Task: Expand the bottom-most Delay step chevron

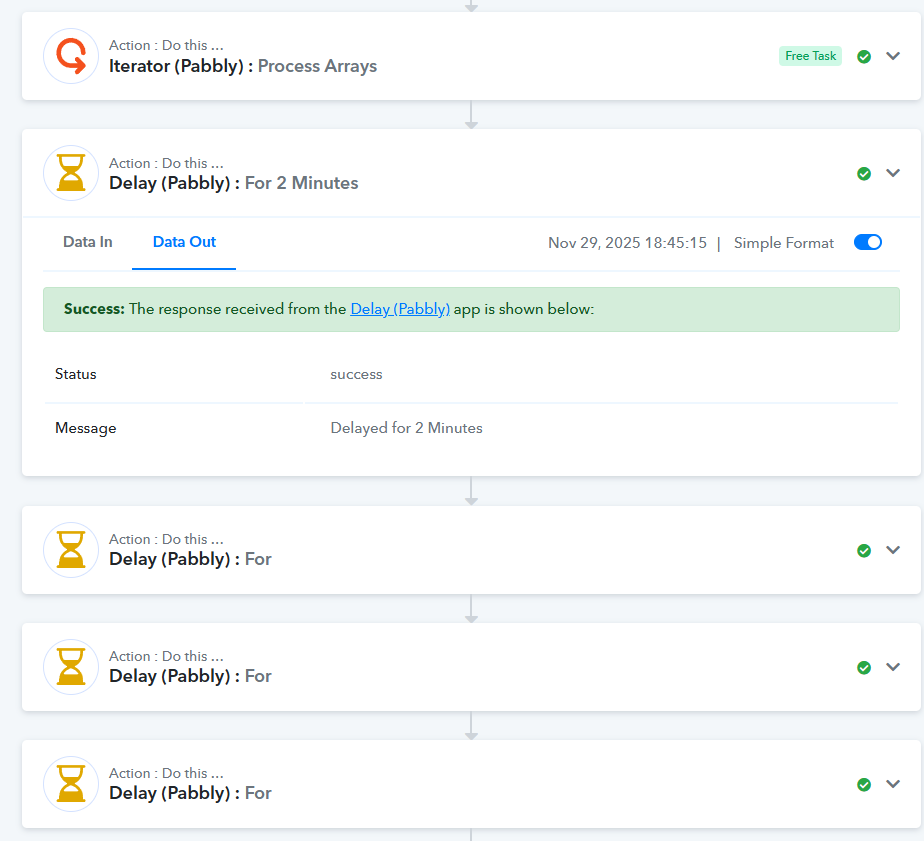Action: click(893, 784)
